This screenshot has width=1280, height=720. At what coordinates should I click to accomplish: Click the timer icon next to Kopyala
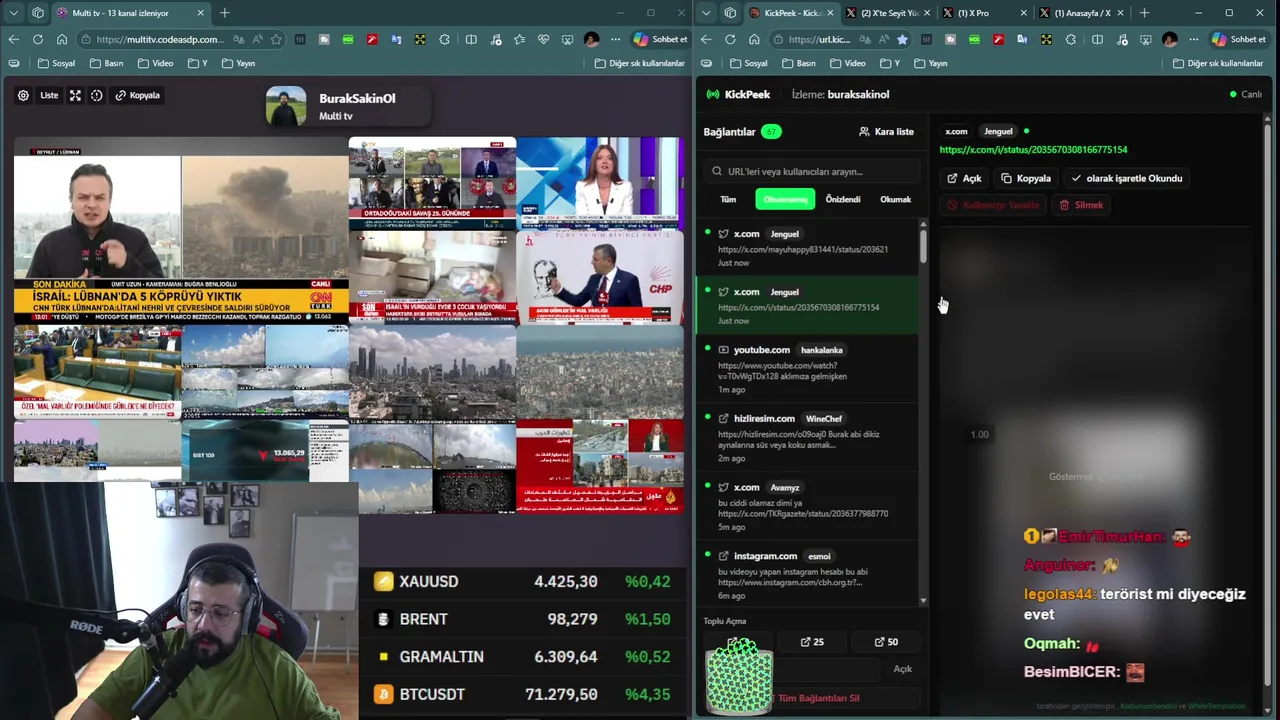click(97, 95)
